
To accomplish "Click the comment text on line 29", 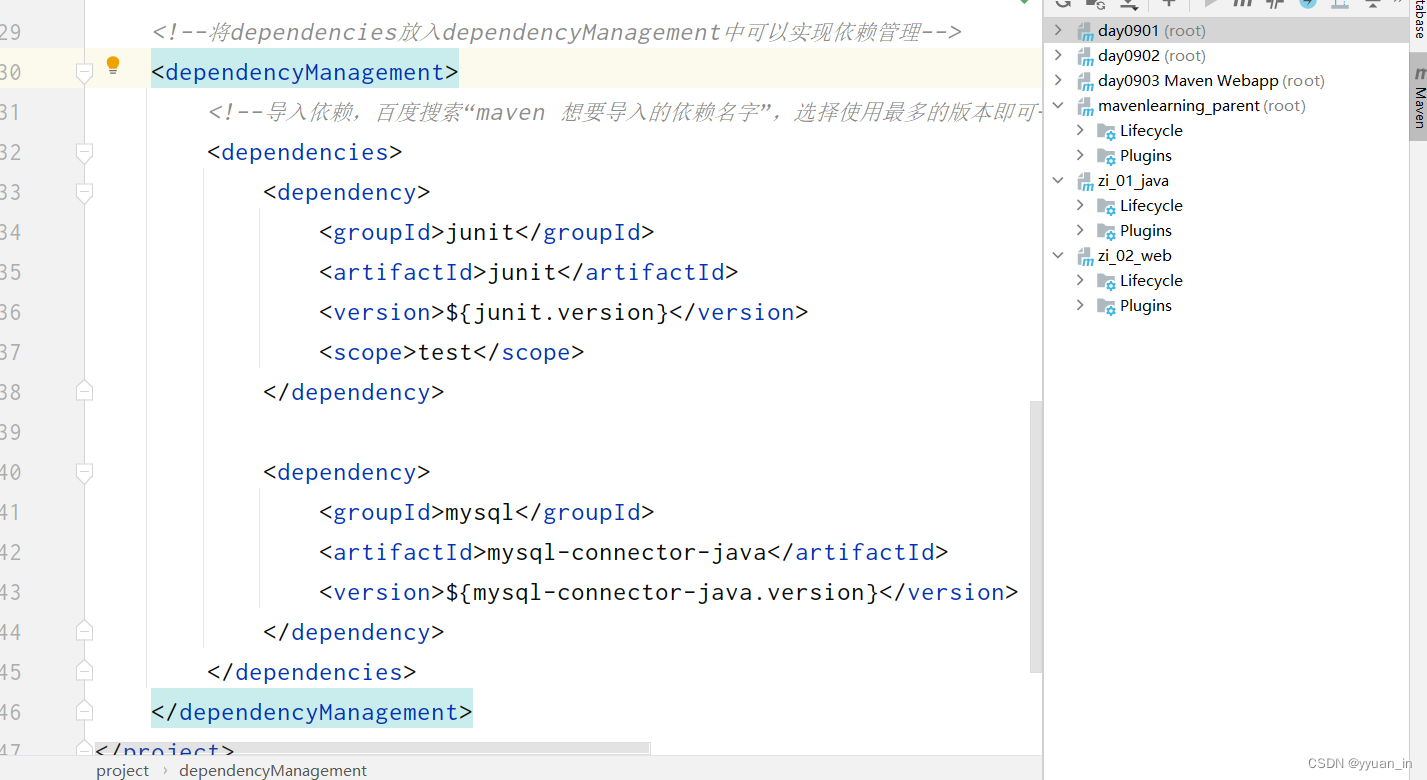I will (x=557, y=32).
